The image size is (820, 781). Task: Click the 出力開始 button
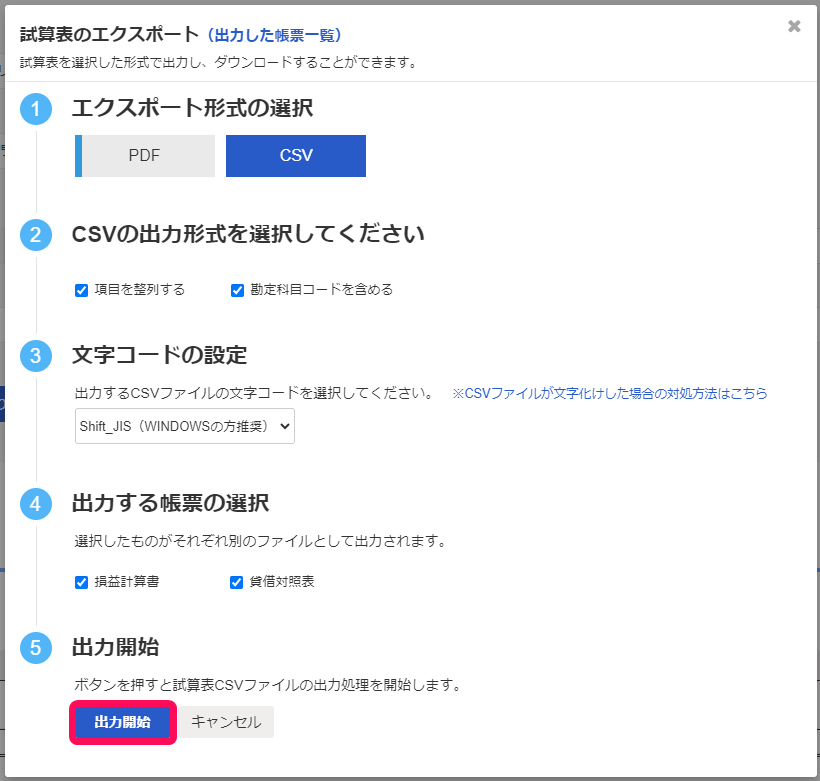(x=123, y=722)
